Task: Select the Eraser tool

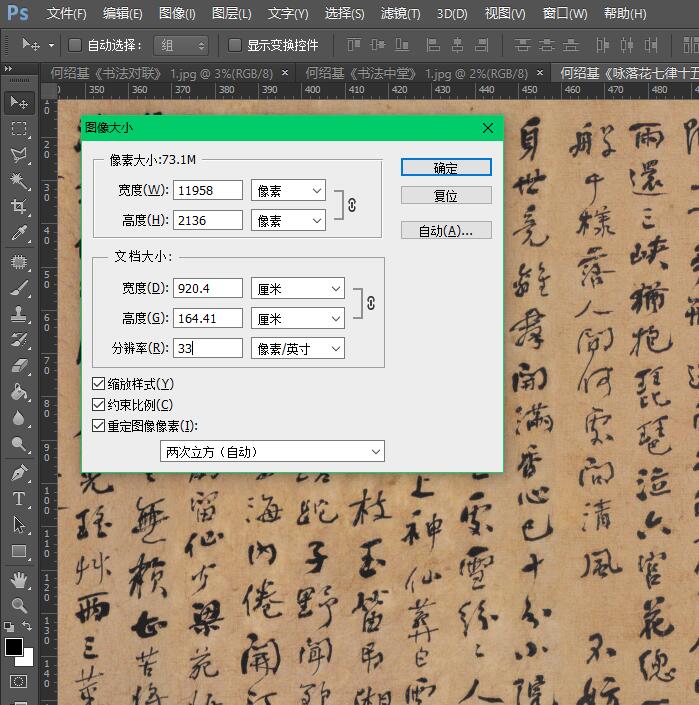Action: [19, 366]
